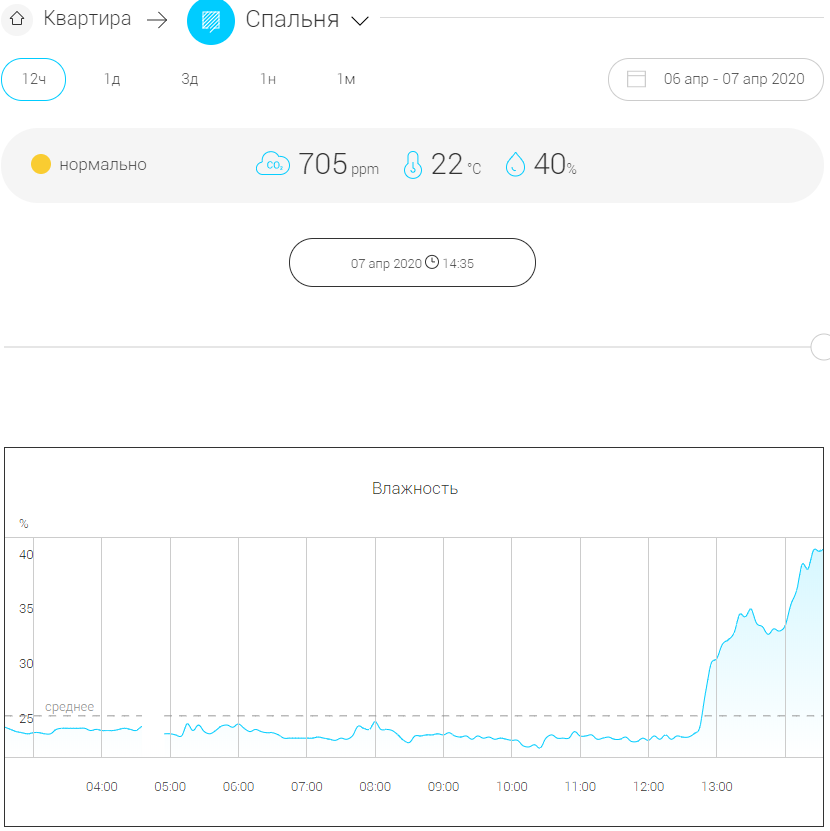Click the home icon next to Квартира

point(16,19)
